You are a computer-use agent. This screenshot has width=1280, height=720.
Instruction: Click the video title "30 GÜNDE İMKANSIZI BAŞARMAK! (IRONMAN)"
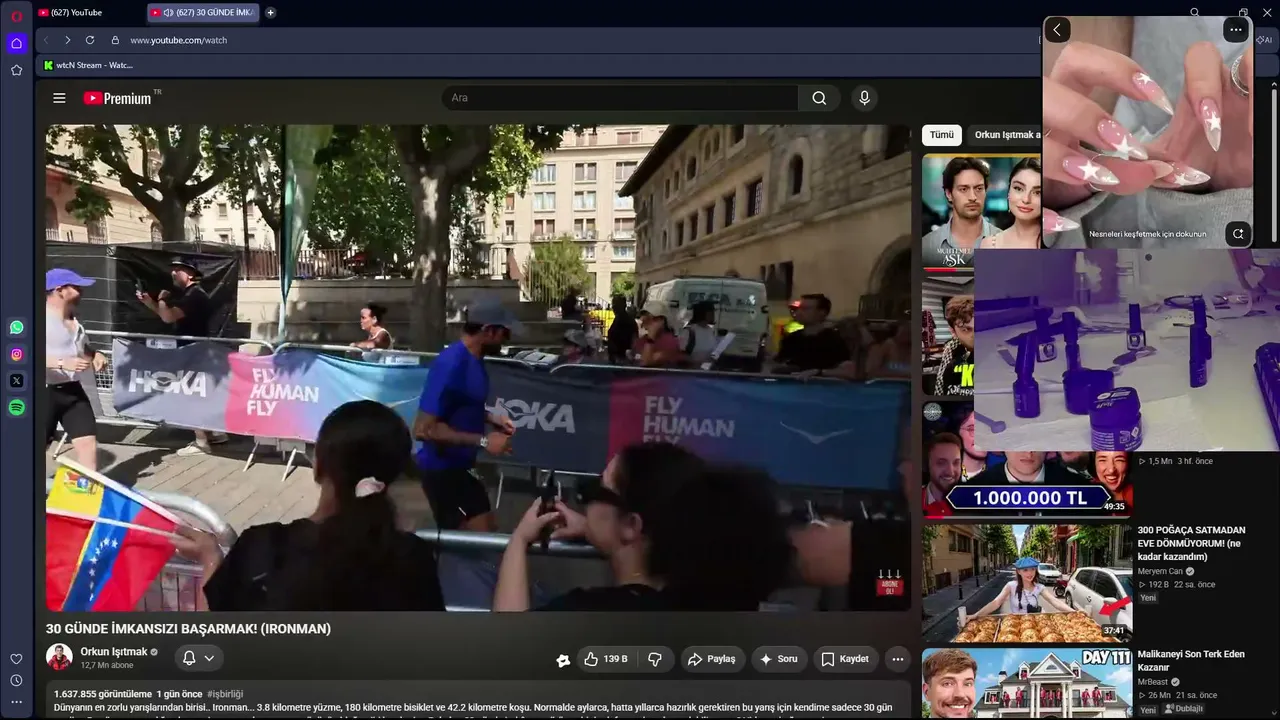[188, 629]
